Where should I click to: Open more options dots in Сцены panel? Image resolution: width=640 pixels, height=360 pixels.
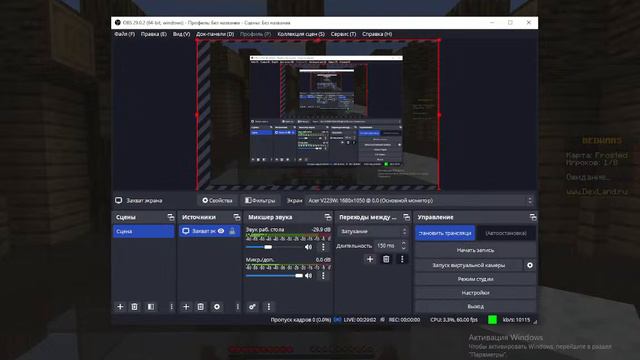pyautogui.click(x=171, y=307)
